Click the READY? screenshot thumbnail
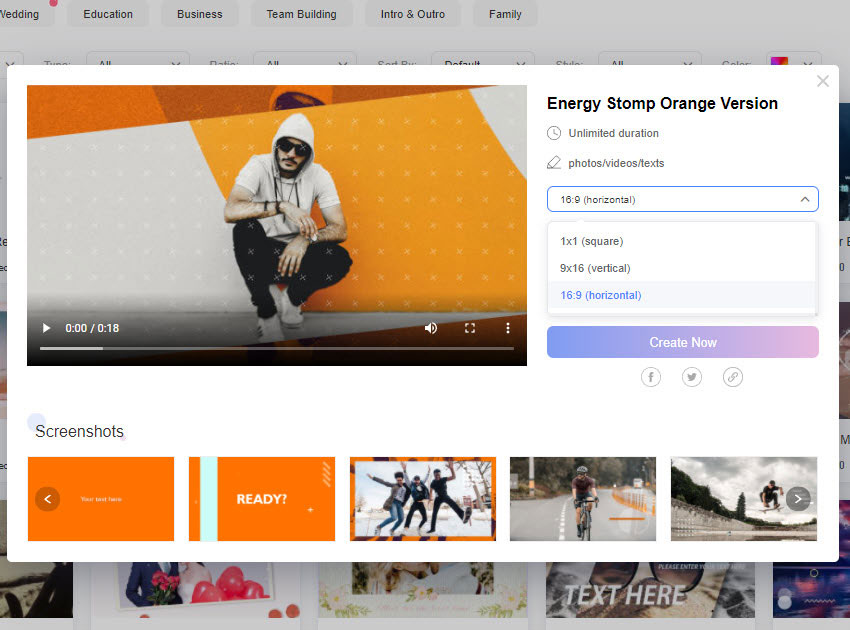The width and height of the screenshot is (850, 630). pos(261,498)
